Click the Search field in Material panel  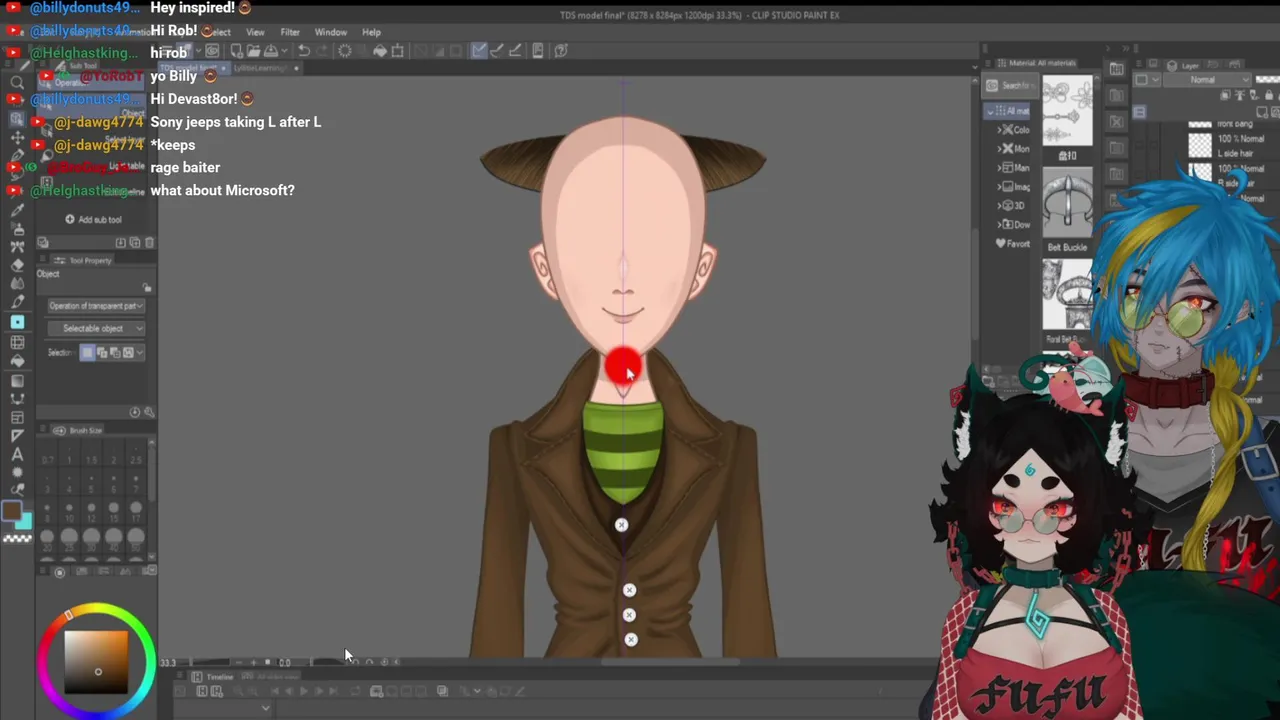click(1011, 85)
